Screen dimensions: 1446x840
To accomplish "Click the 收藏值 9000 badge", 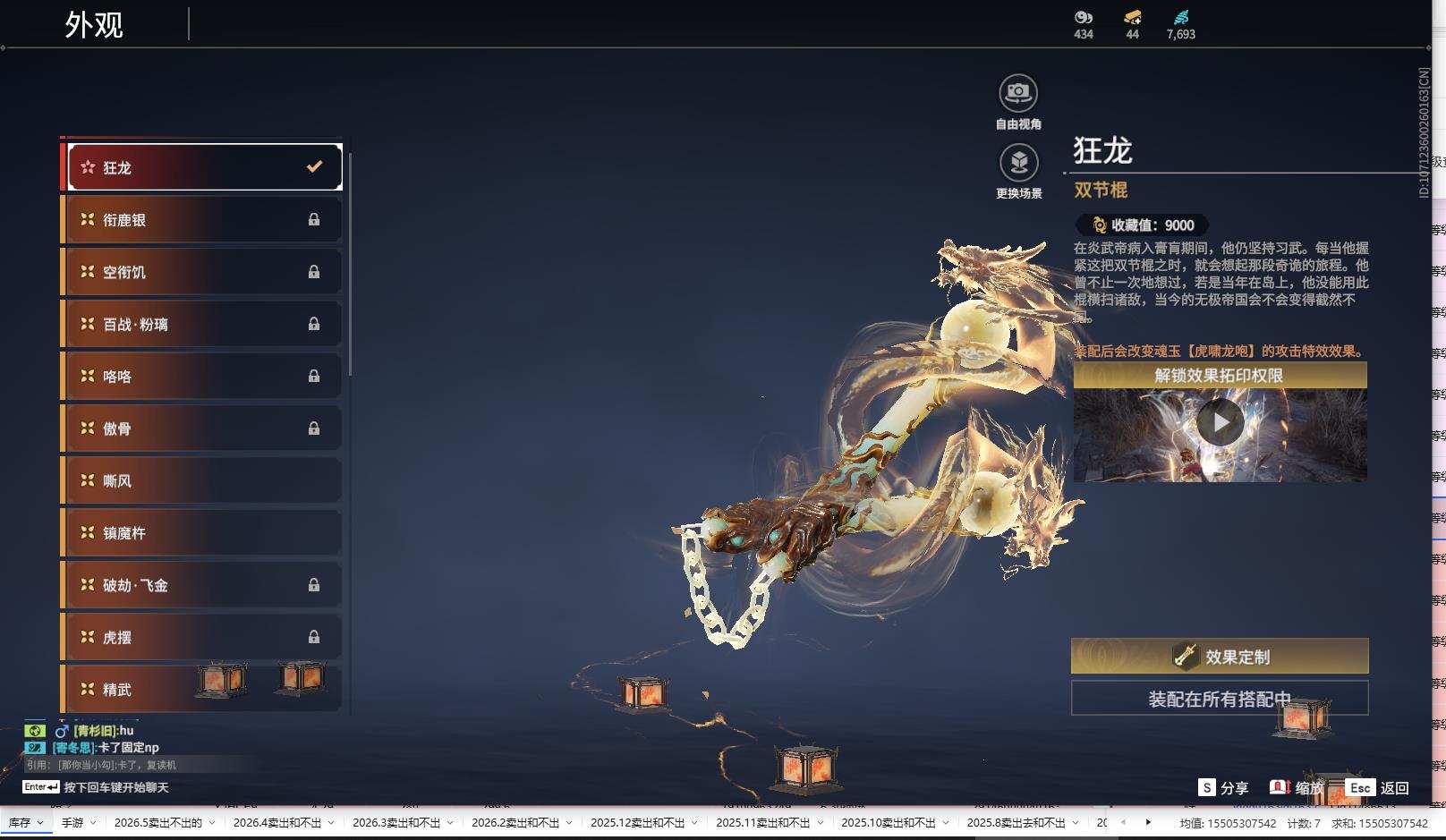I will point(1143,225).
